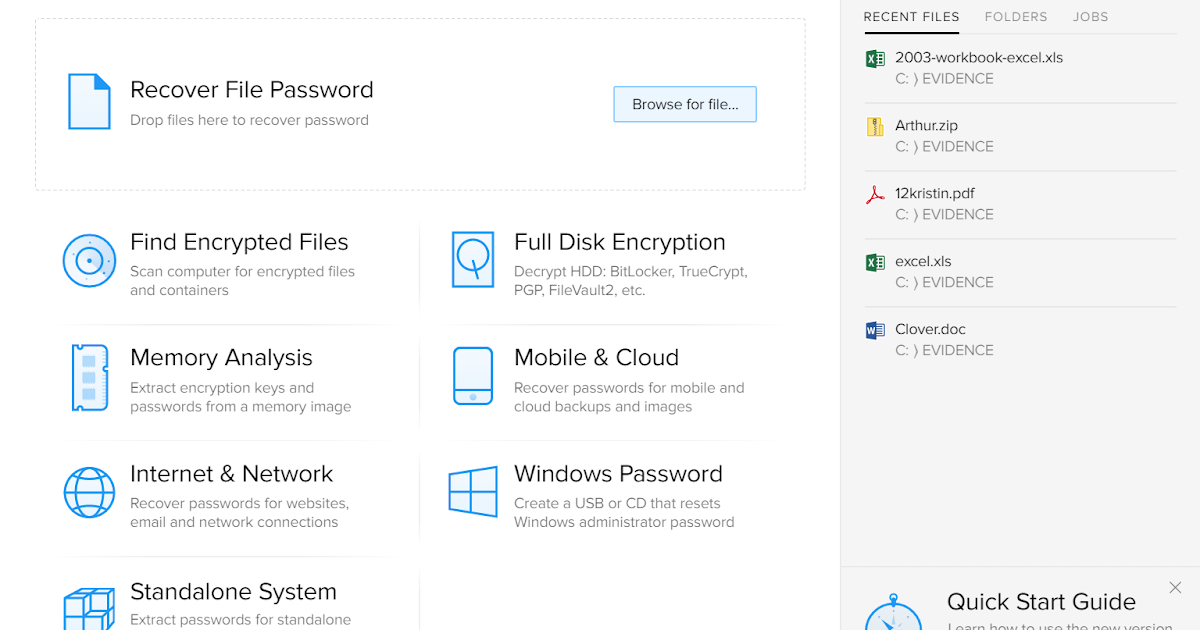The height and width of the screenshot is (630, 1200).
Task: Click 'Extract passwords for standalone' description
Action: click(x=240, y=620)
